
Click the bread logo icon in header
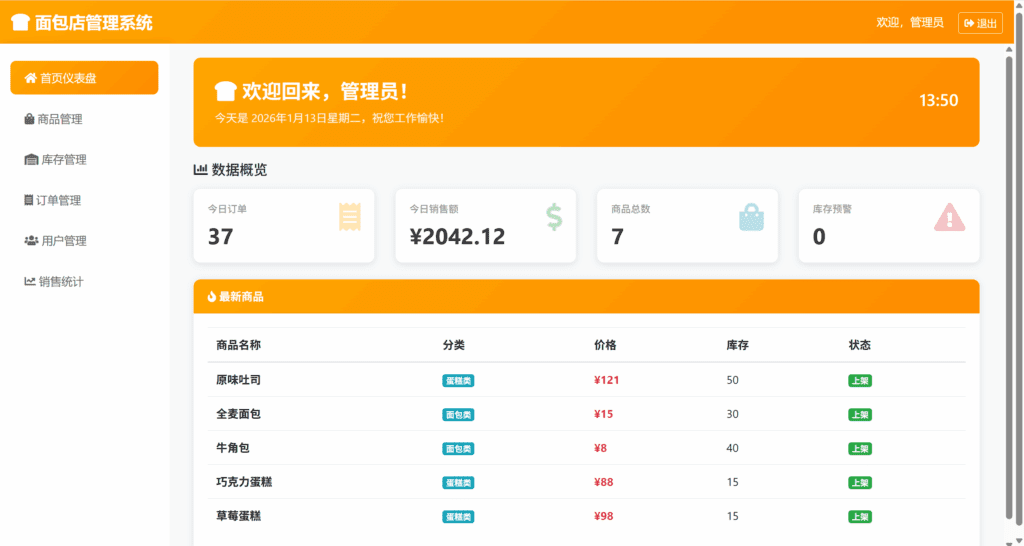(20, 23)
